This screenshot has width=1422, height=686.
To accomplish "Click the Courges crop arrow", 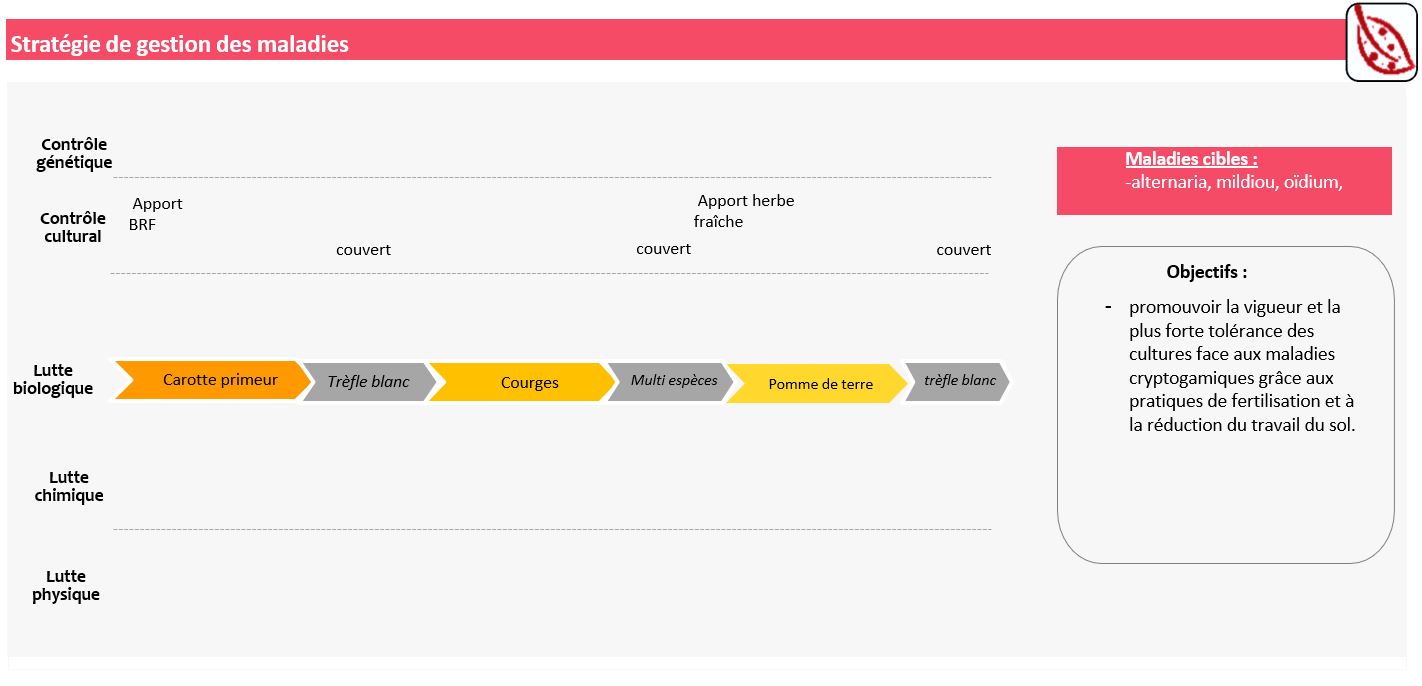I will (522, 382).
